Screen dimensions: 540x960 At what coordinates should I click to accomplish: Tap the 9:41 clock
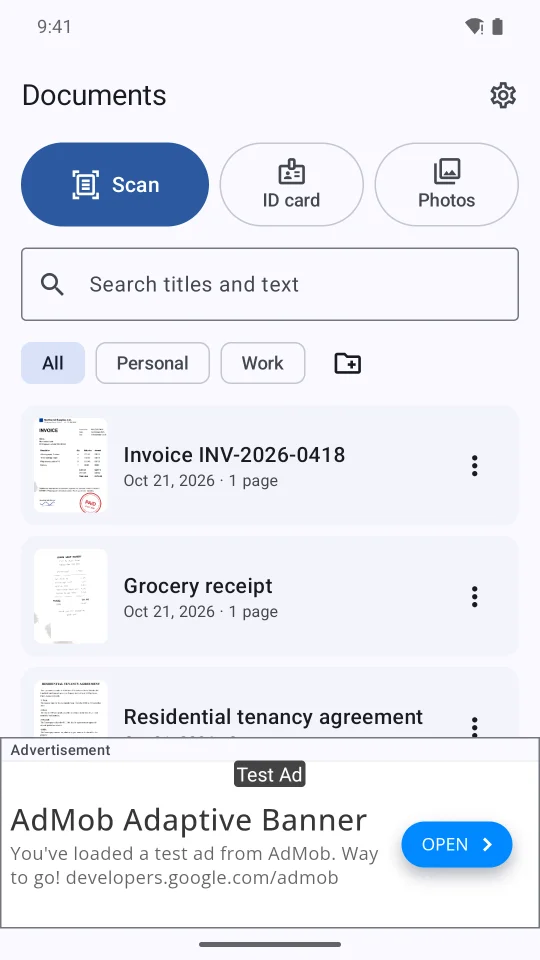point(54,26)
